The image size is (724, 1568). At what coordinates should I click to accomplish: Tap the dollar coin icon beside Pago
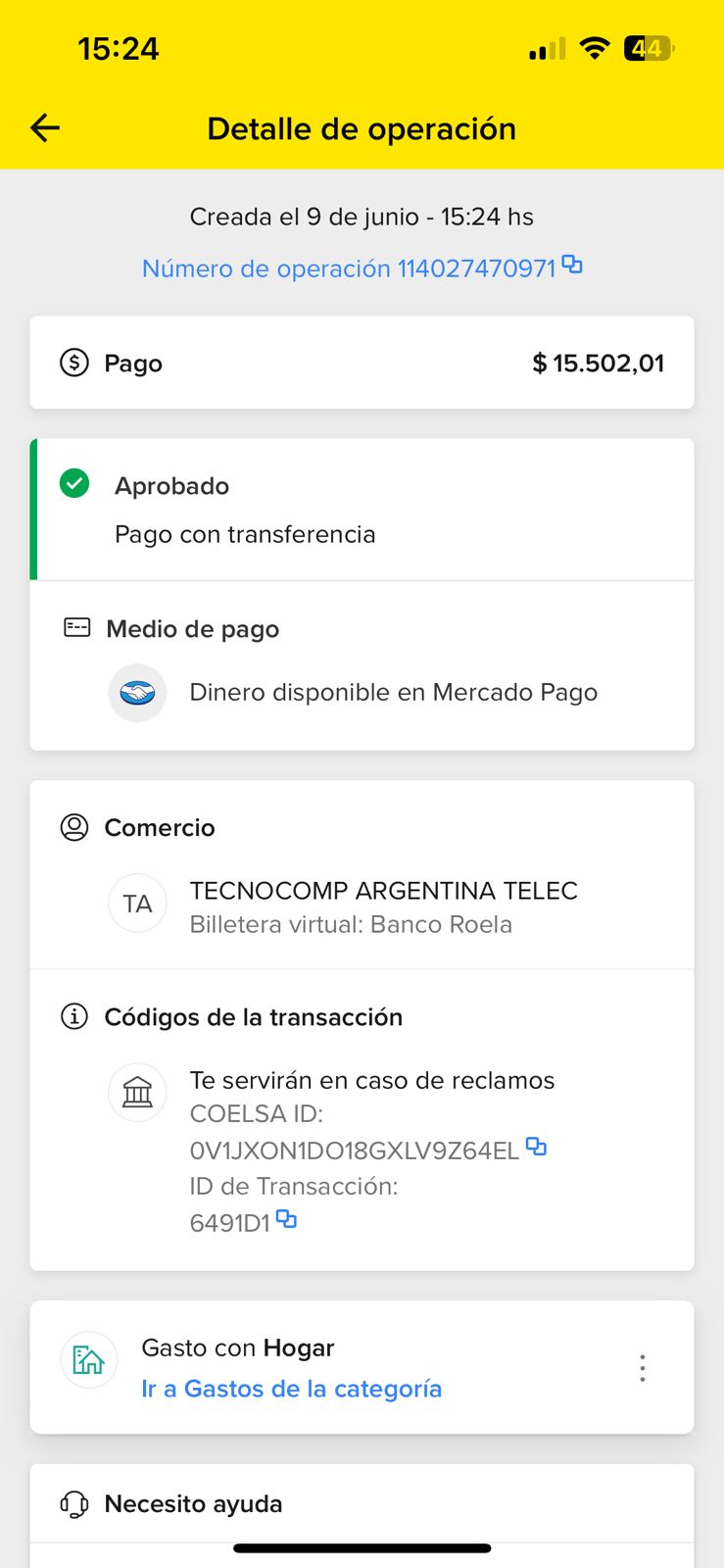[x=74, y=363]
